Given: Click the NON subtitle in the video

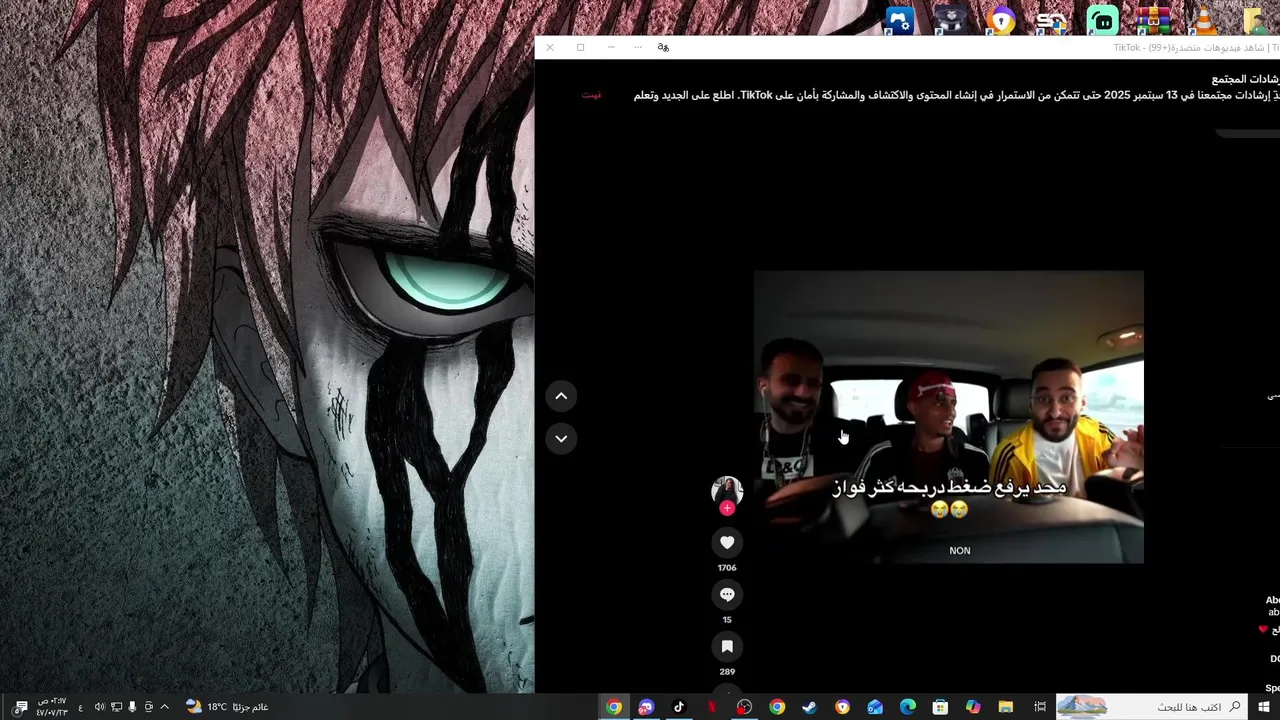Looking at the screenshot, I should [x=960, y=551].
